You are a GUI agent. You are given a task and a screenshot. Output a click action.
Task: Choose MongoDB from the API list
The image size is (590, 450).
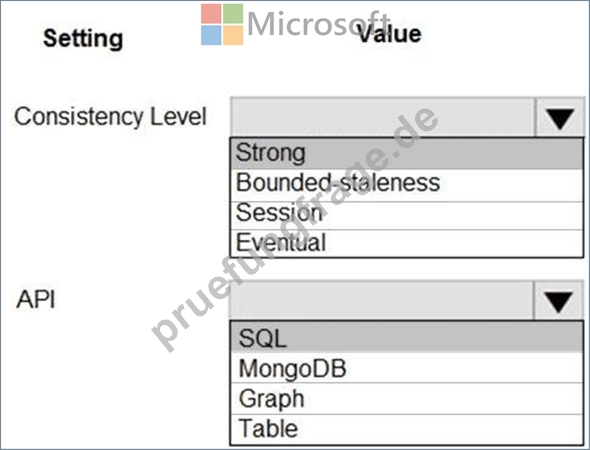[x=407, y=368]
